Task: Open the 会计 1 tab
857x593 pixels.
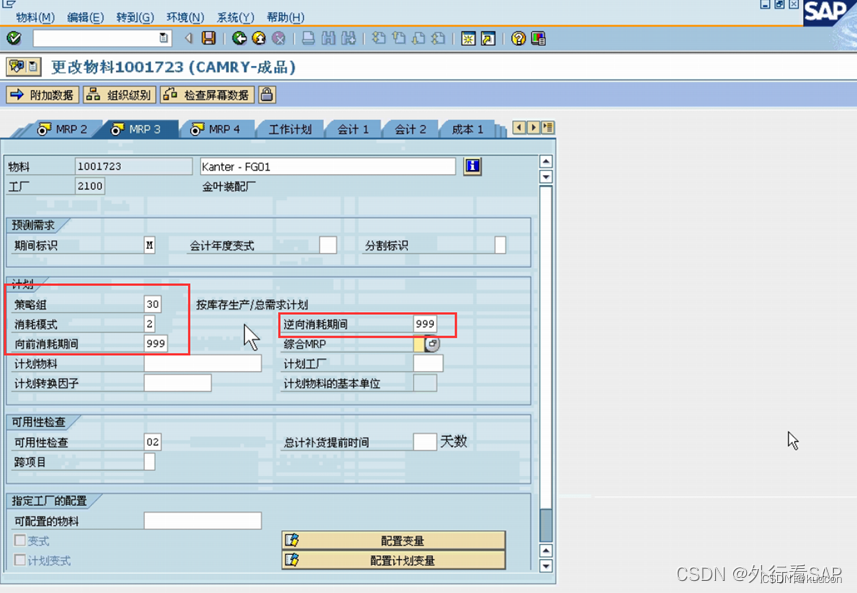Action: [353, 130]
